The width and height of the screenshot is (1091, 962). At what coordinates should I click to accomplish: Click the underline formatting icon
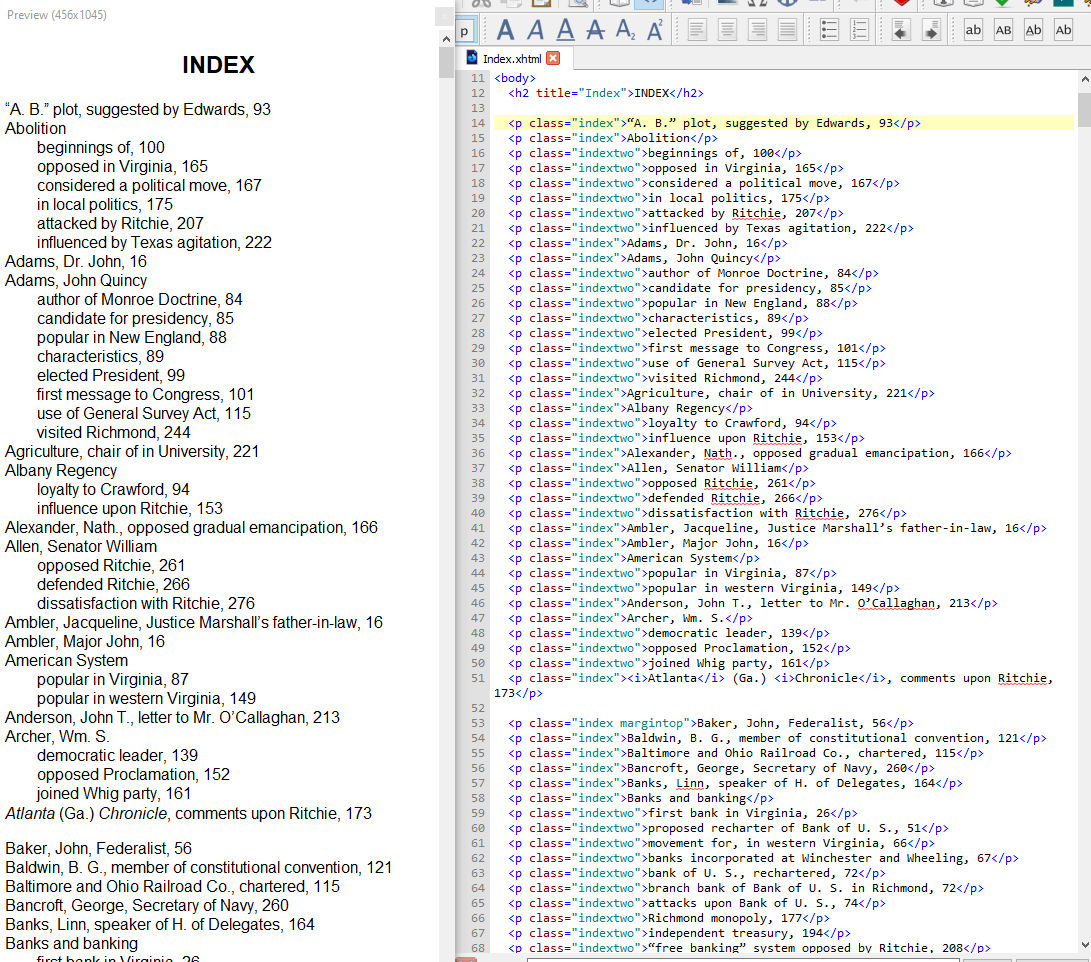click(566, 30)
